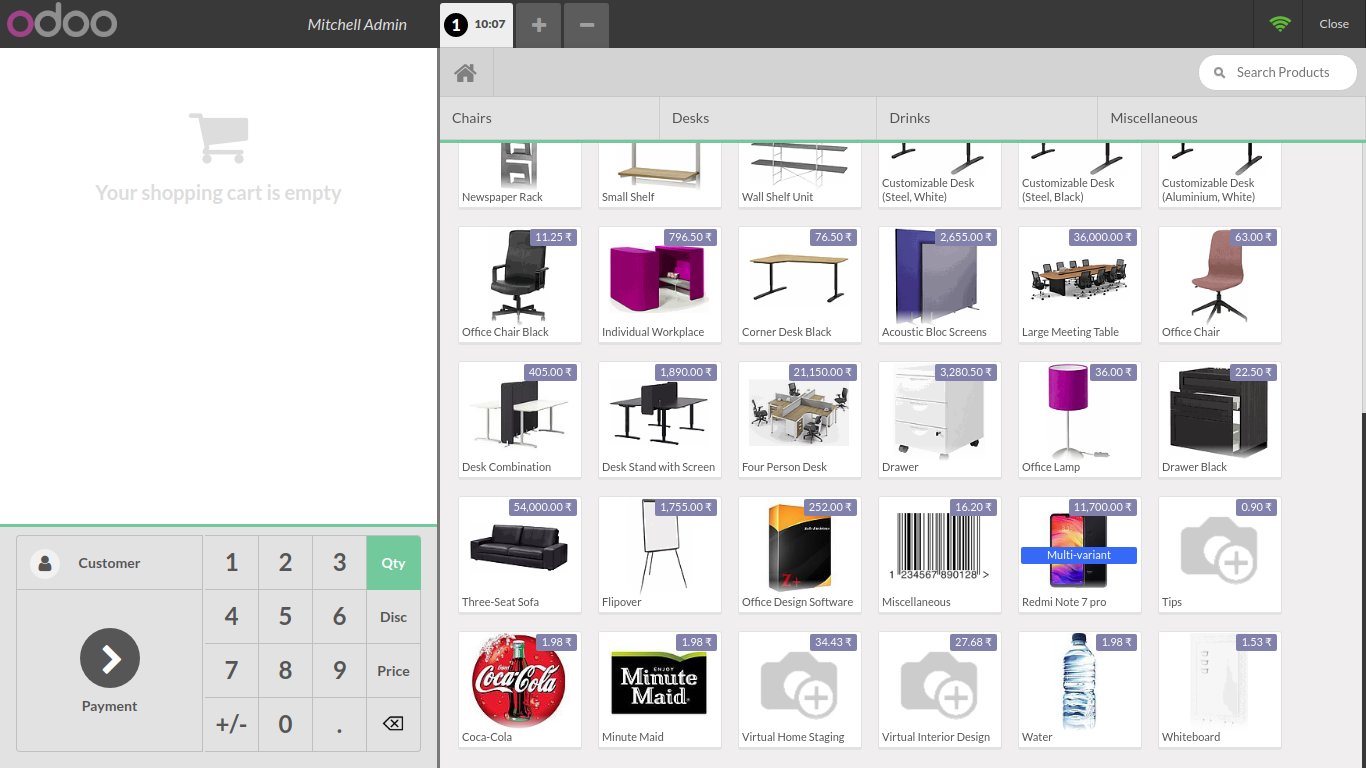Viewport: 1366px width, 768px height.
Task: Click the Payment chevron circle icon
Action: point(110,658)
